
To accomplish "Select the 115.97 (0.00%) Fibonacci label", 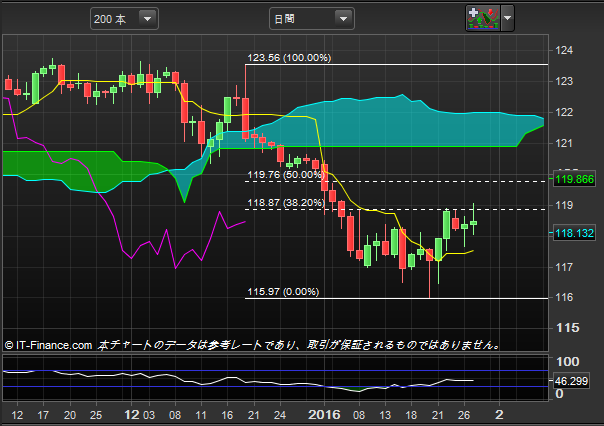I will tap(283, 292).
